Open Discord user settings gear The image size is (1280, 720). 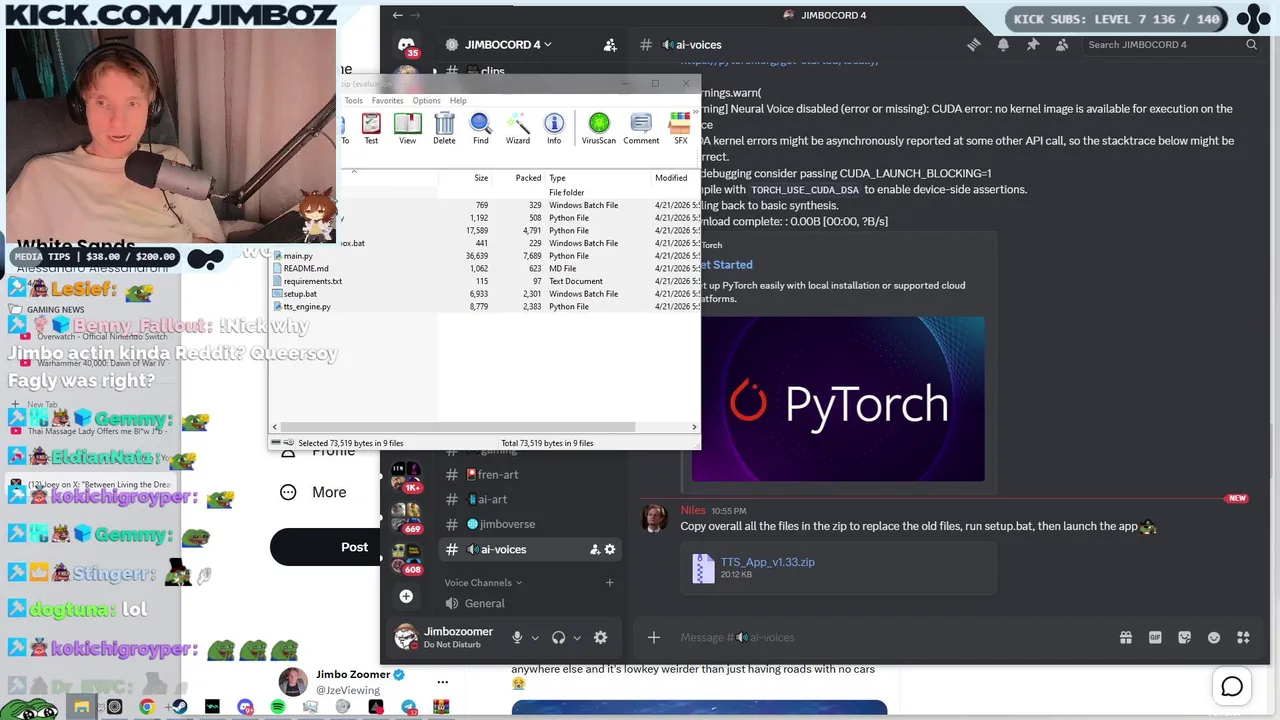[600, 637]
